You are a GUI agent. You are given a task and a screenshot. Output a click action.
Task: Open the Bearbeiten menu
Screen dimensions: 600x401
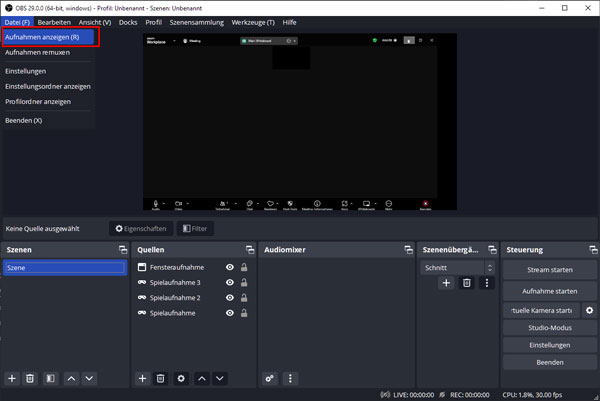[x=54, y=23]
